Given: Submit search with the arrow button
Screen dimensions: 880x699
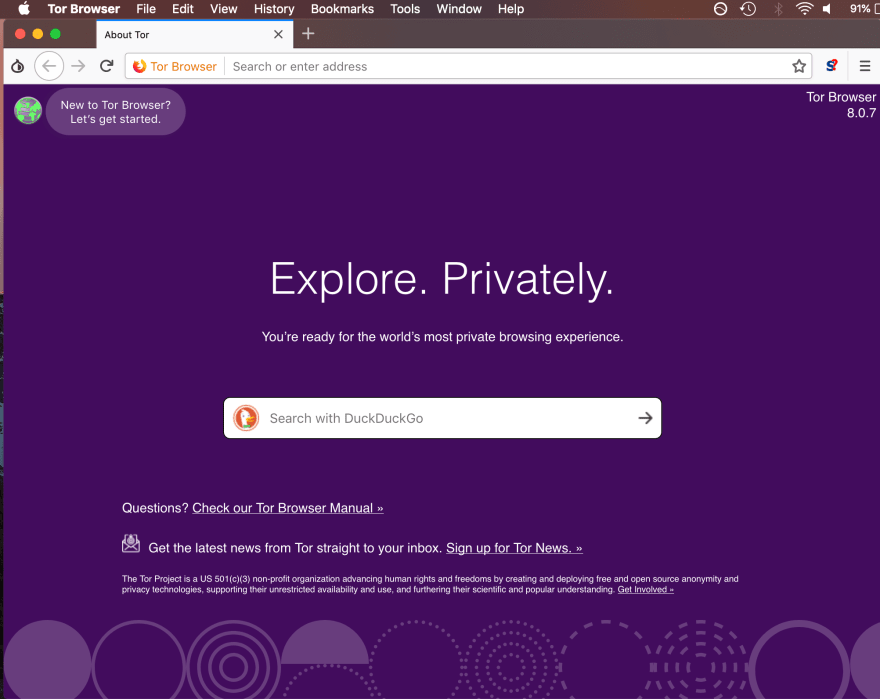Looking at the screenshot, I should (x=645, y=418).
